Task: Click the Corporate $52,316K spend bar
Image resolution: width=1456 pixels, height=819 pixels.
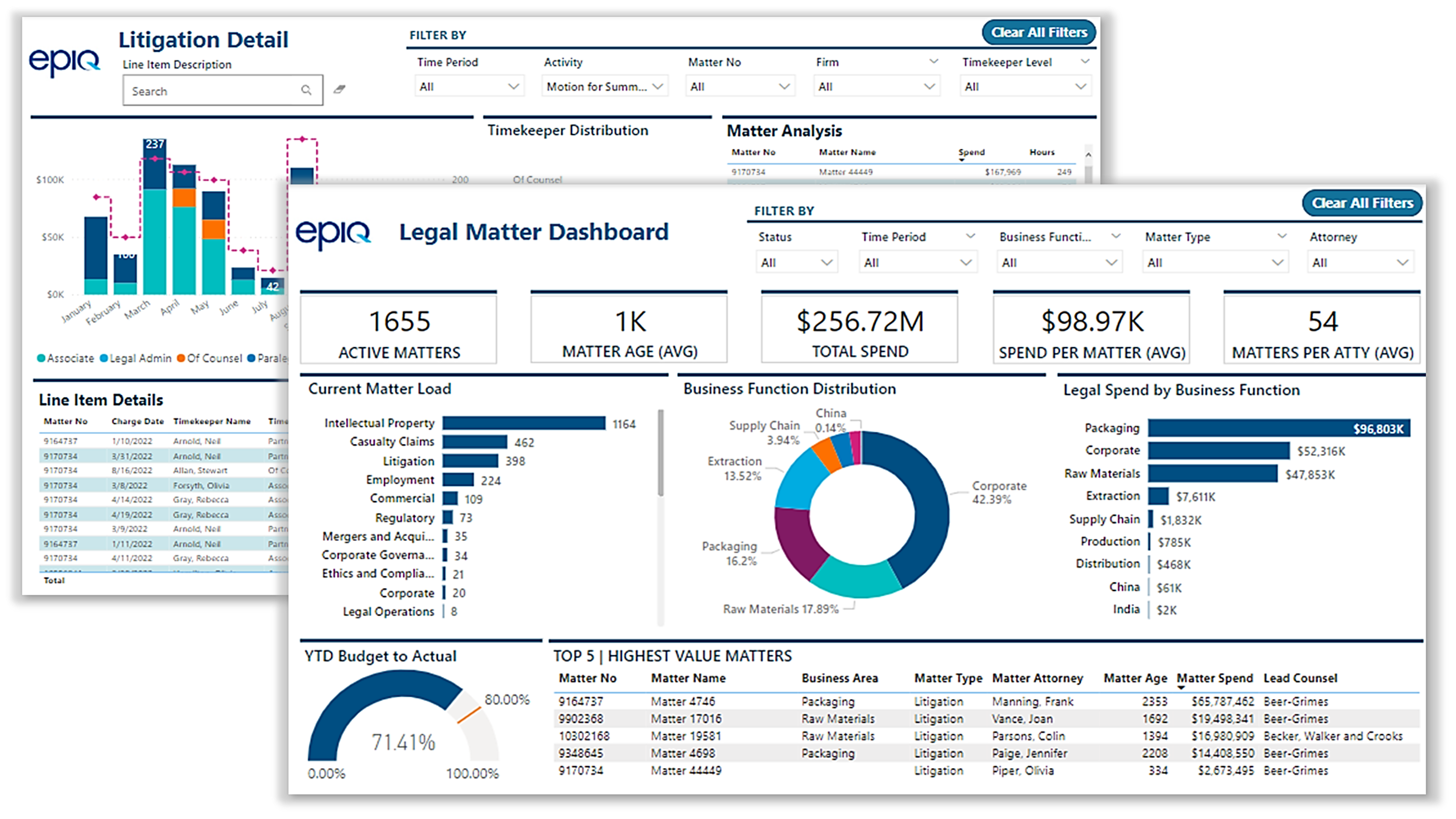Action: [1219, 450]
